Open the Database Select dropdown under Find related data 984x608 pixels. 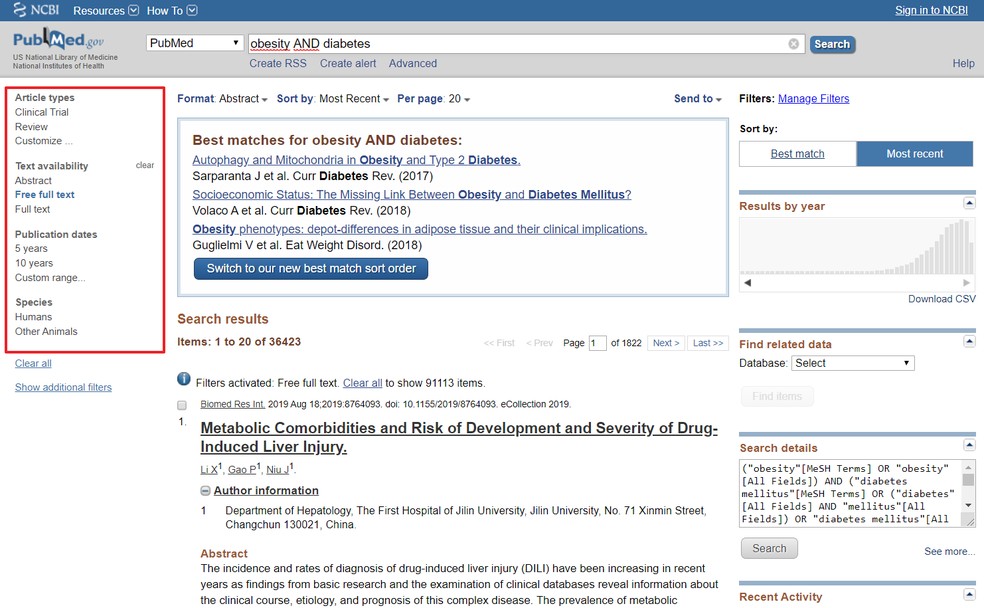pyautogui.click(x=852, y=362)
